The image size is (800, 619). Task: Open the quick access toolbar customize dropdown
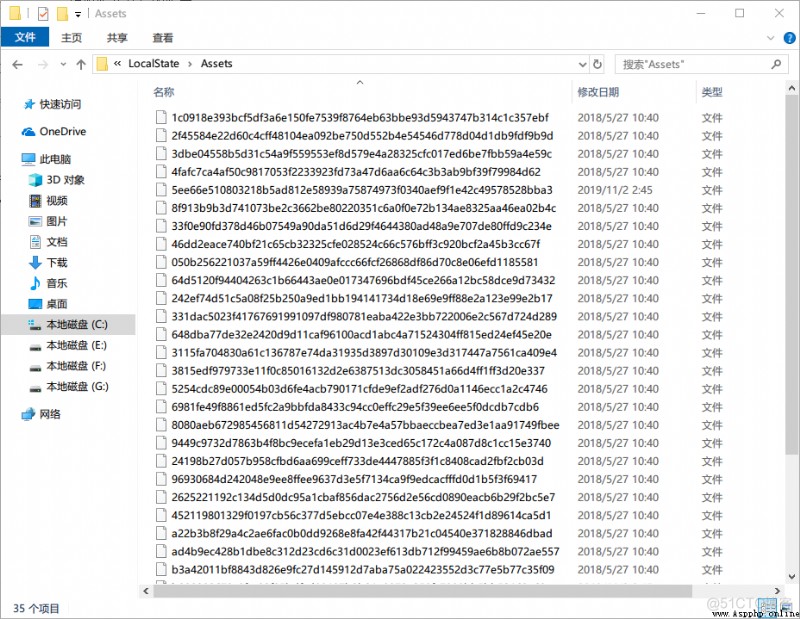pos(78,14)
